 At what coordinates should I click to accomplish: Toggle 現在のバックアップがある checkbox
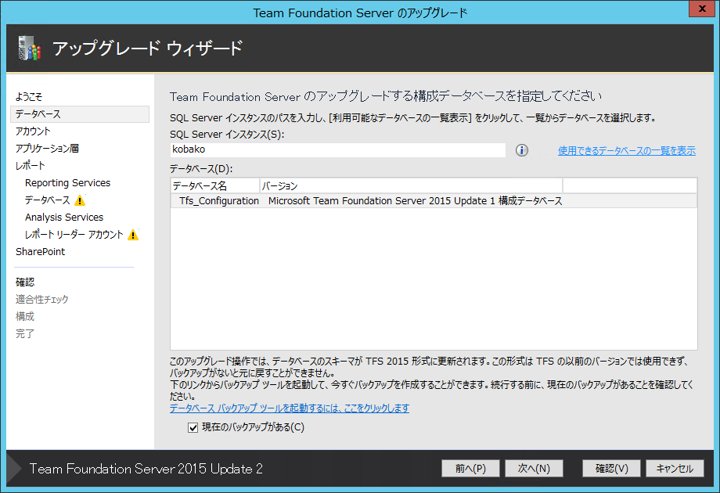pos(193,428)
